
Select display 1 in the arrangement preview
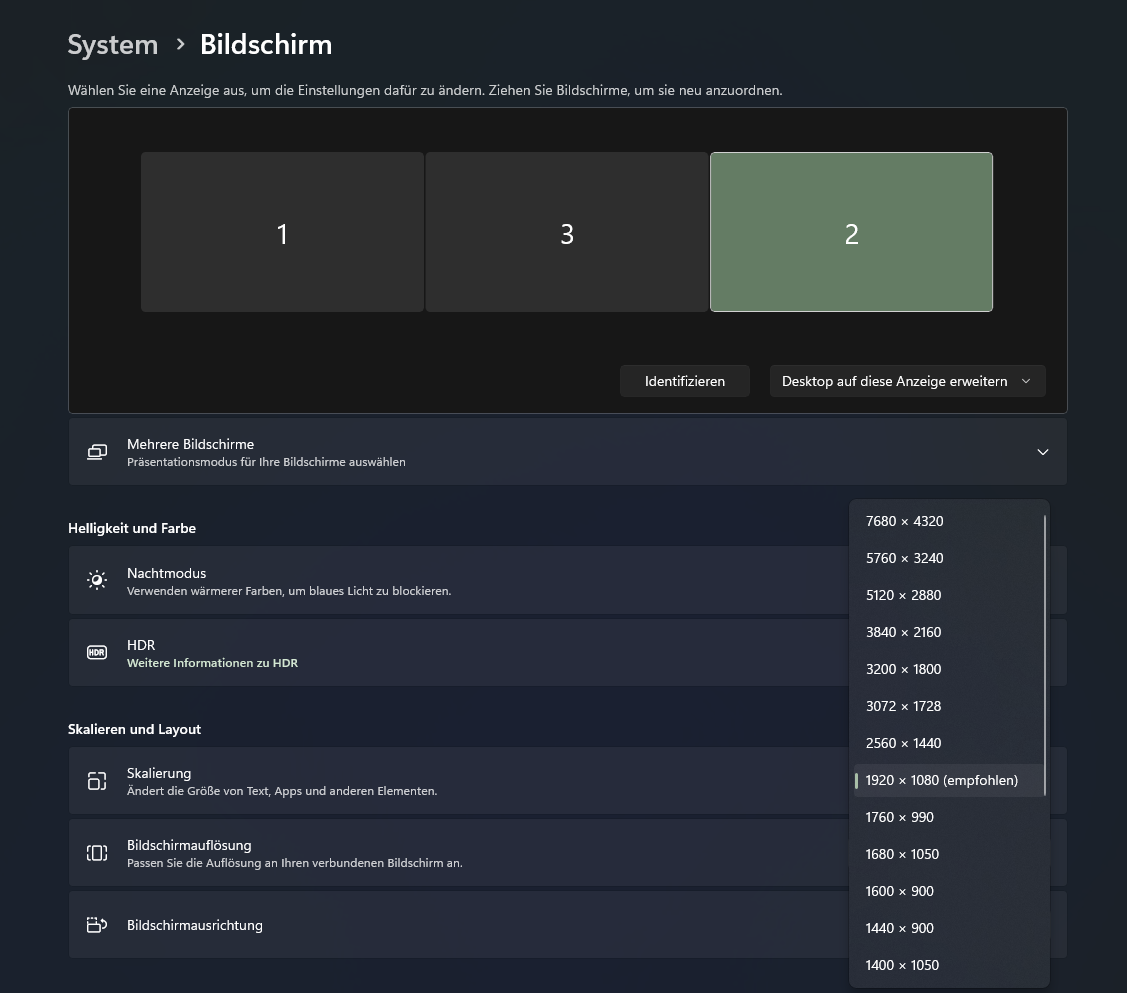[282, 232]
